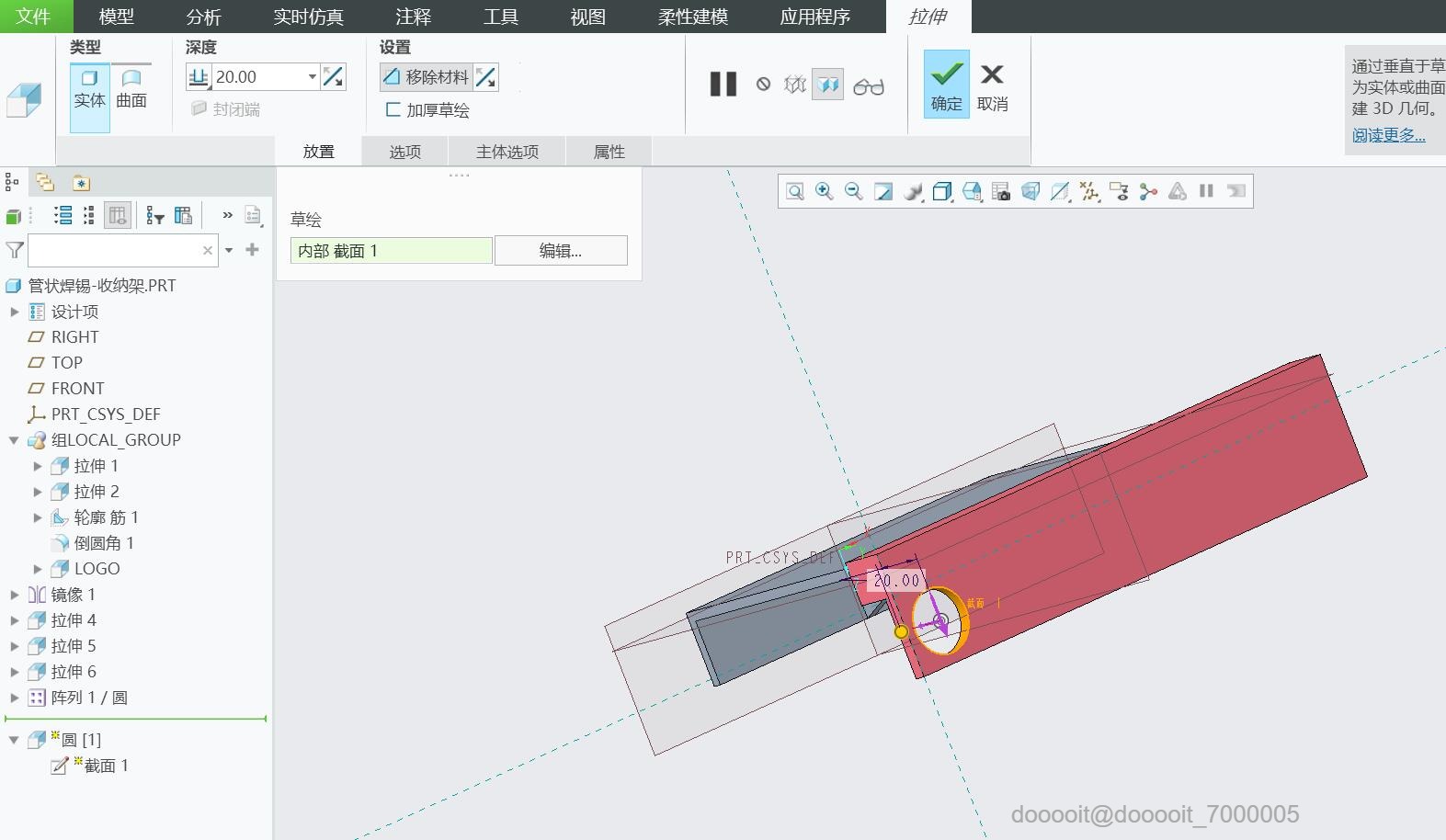Screen dimensions: 1446x840
Task: Click the model tree search input field
Action: [115, 250]
